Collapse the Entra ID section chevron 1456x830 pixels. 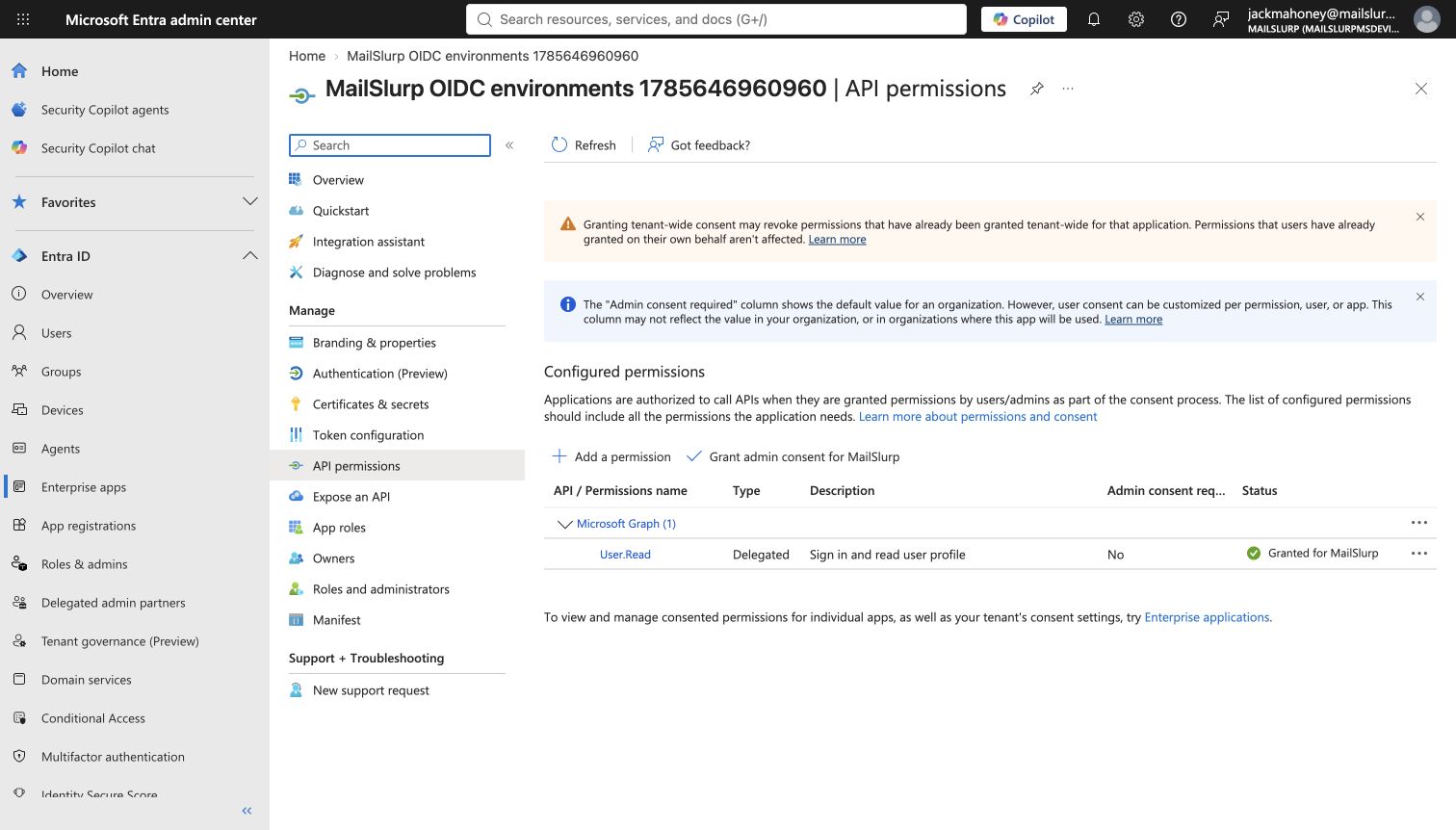250,256
